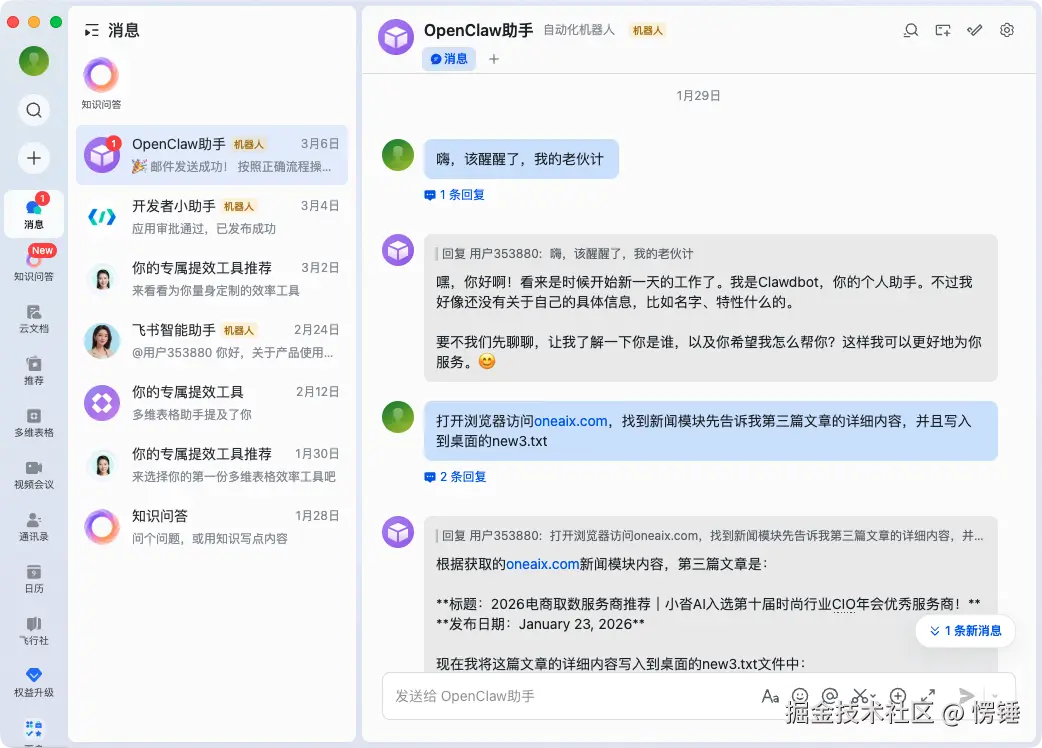This screenshot has height=748, width=1042.
Task: Open the profile avatar in the sidebar
Action: pos(34,61)
